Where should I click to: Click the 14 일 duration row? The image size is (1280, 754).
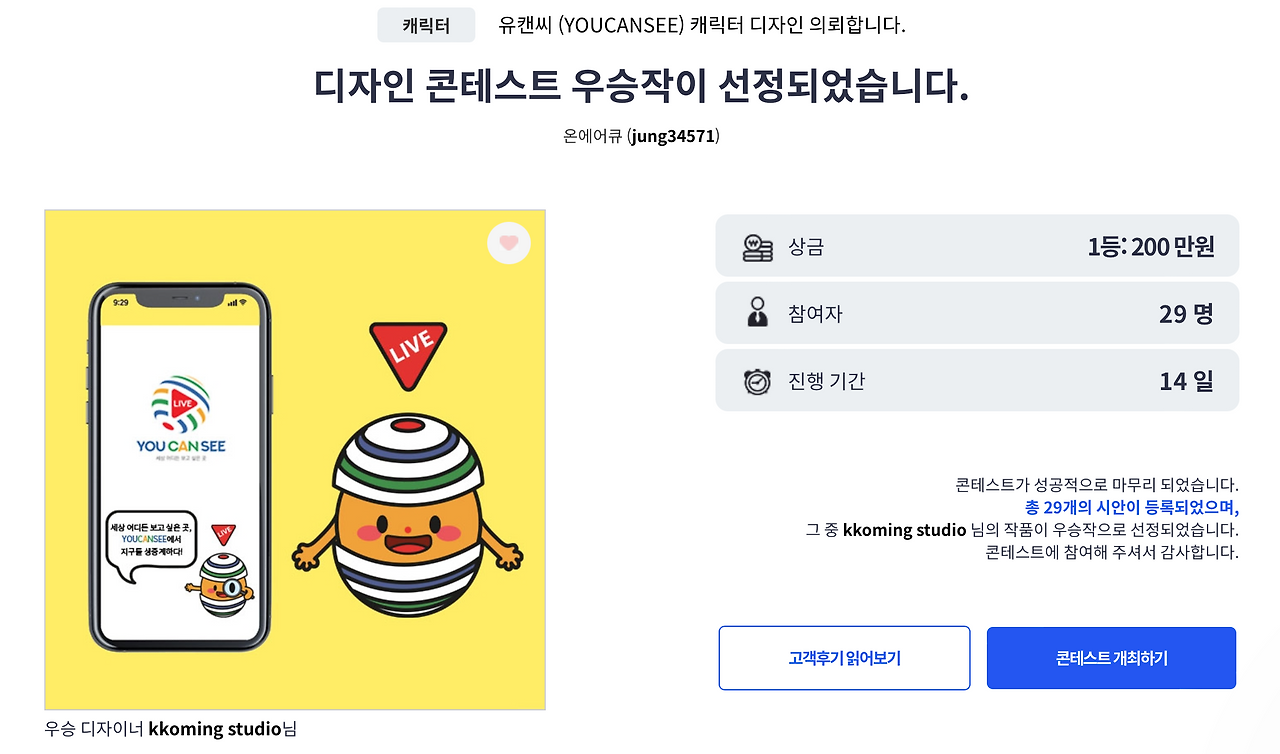tap(976, 379)
